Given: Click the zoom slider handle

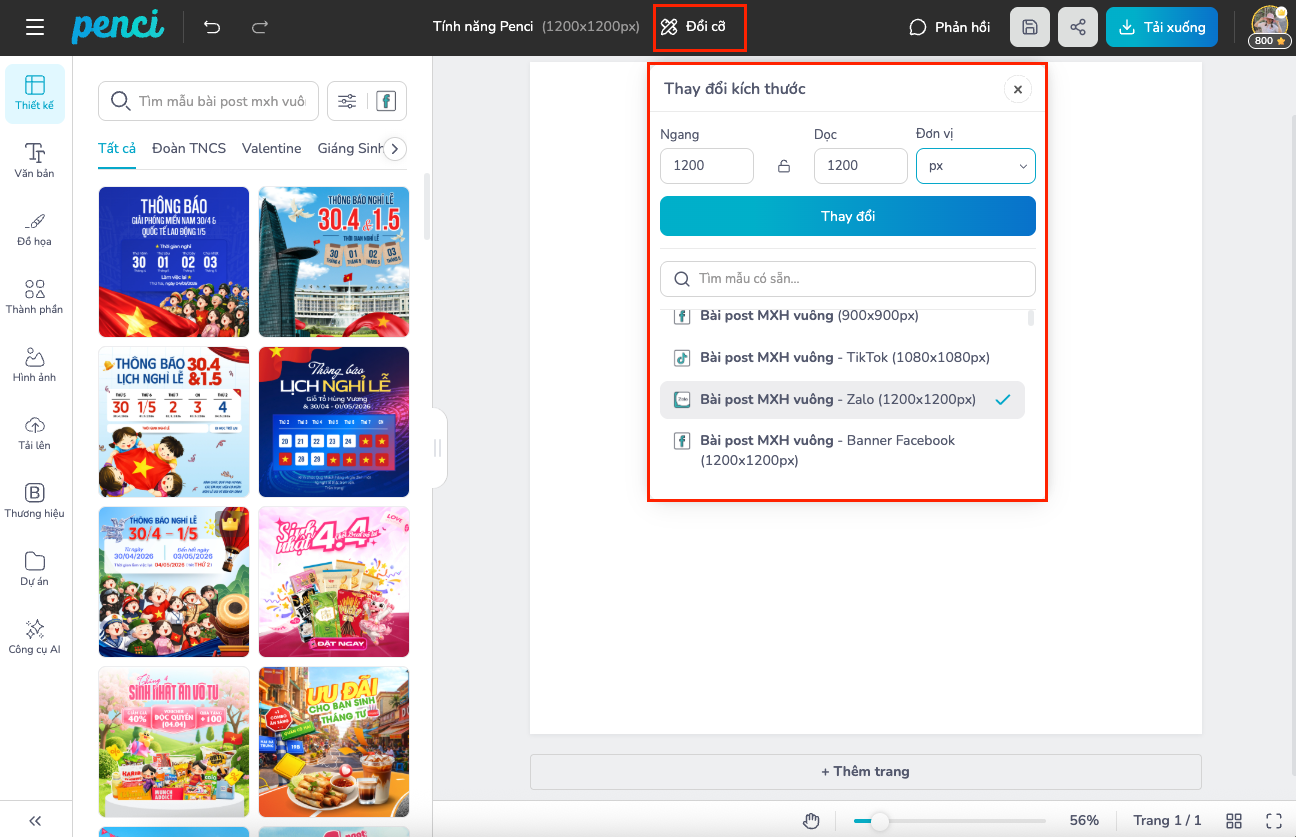Looking at the screenshot, I should (879, 821).
